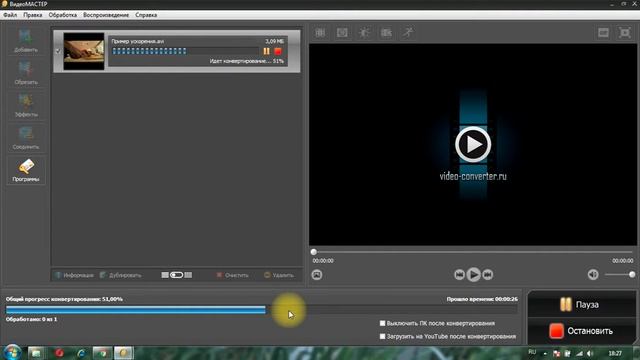
Task: Open Chrome from the taskbar
Action: [x=102, y=353]
